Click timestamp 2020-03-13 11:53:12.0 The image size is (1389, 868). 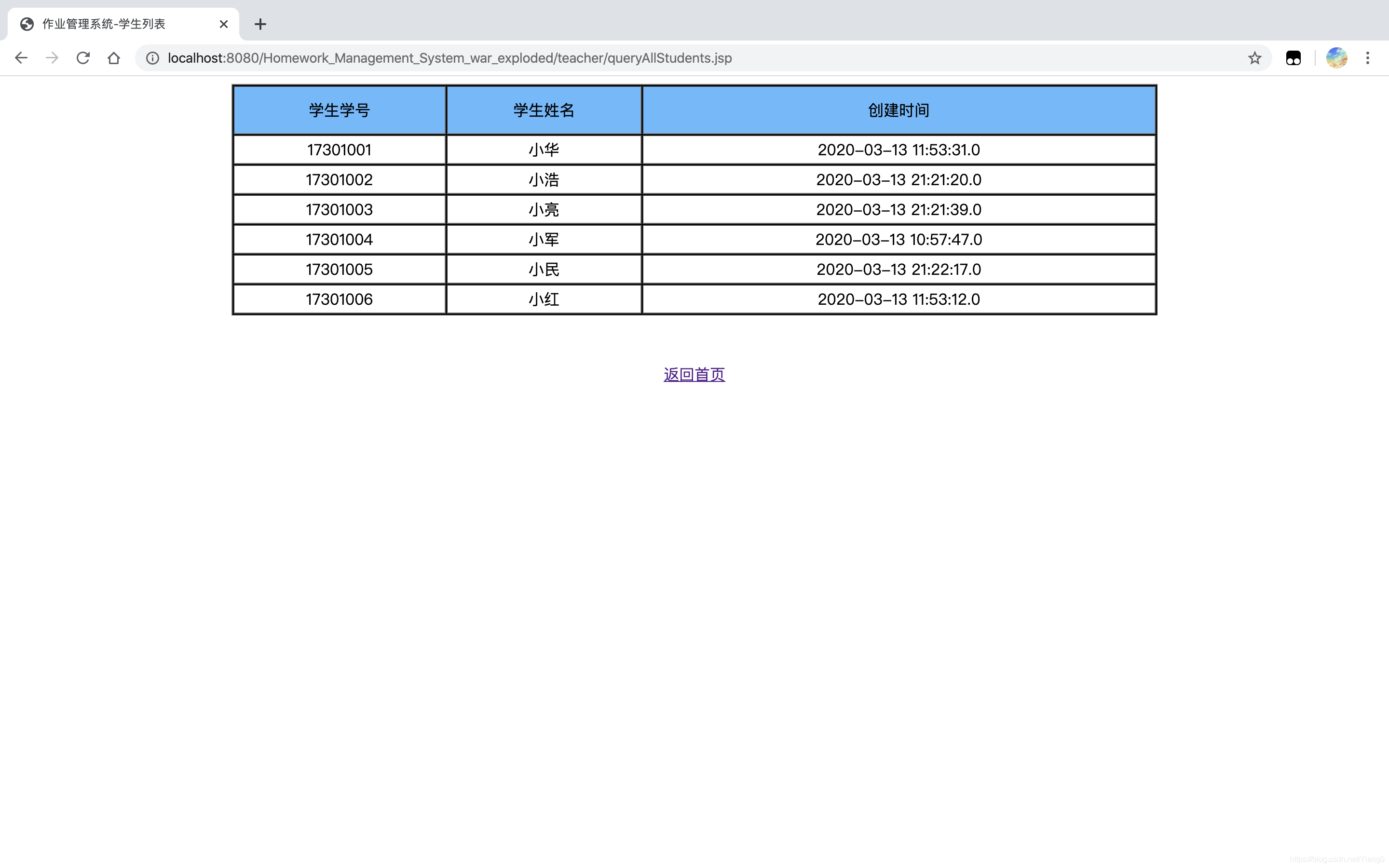pyautogui.click(x=898, y=299)
